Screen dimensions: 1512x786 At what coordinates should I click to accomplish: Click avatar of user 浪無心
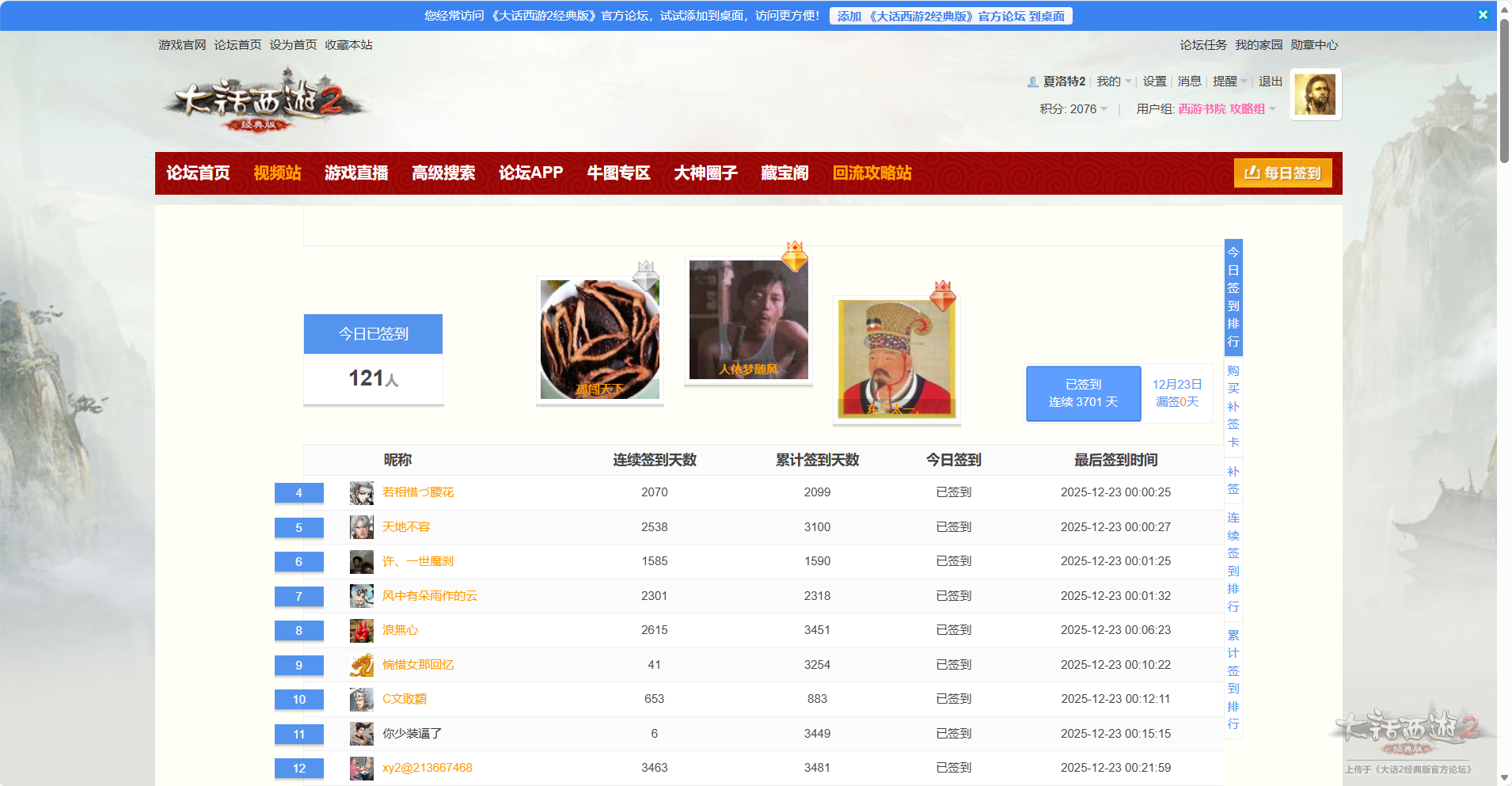point(362,631)
